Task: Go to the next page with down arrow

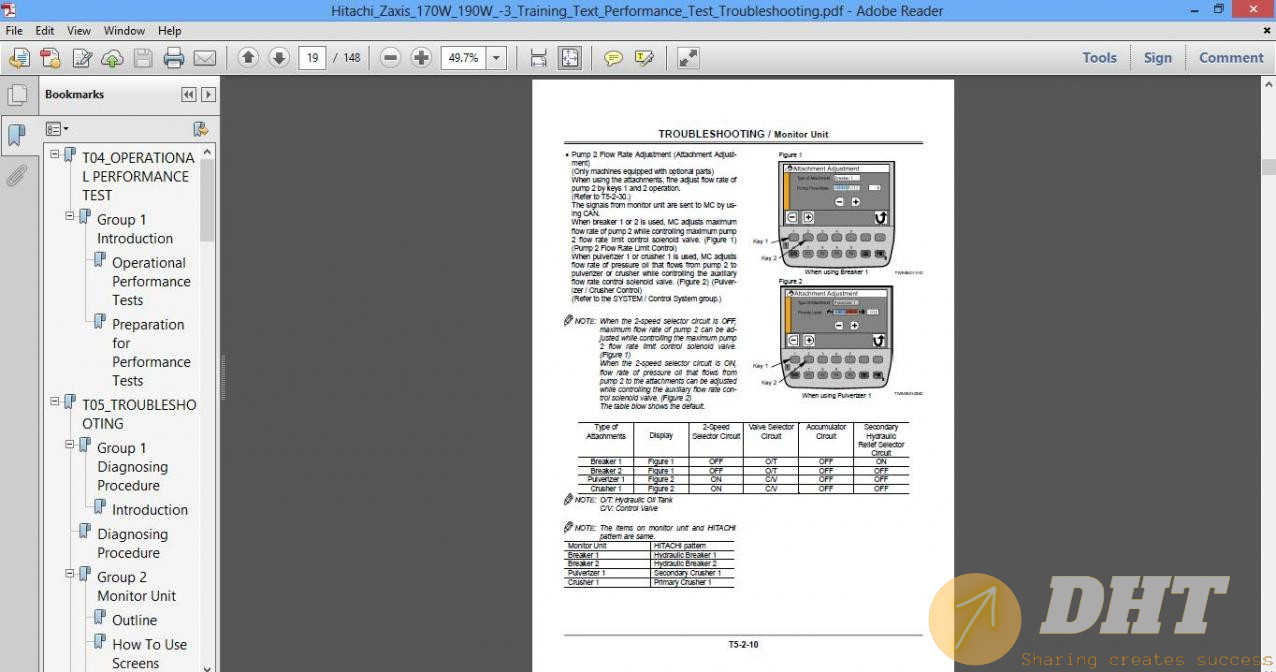Action: (x=279, y=58)
